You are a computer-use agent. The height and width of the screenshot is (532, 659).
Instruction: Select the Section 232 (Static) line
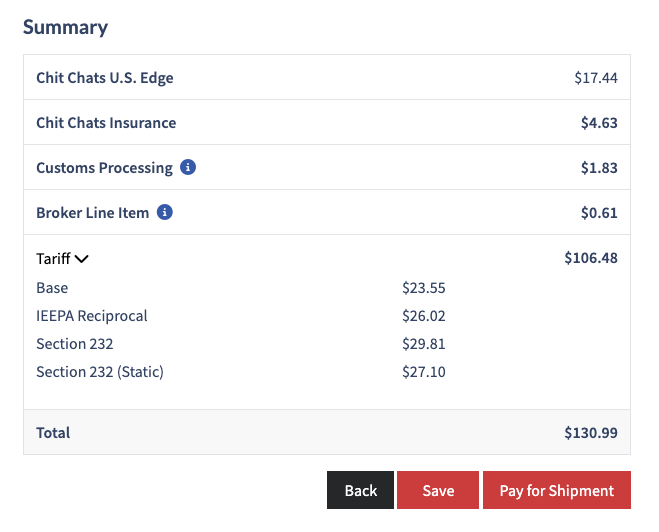click(100, 372)
